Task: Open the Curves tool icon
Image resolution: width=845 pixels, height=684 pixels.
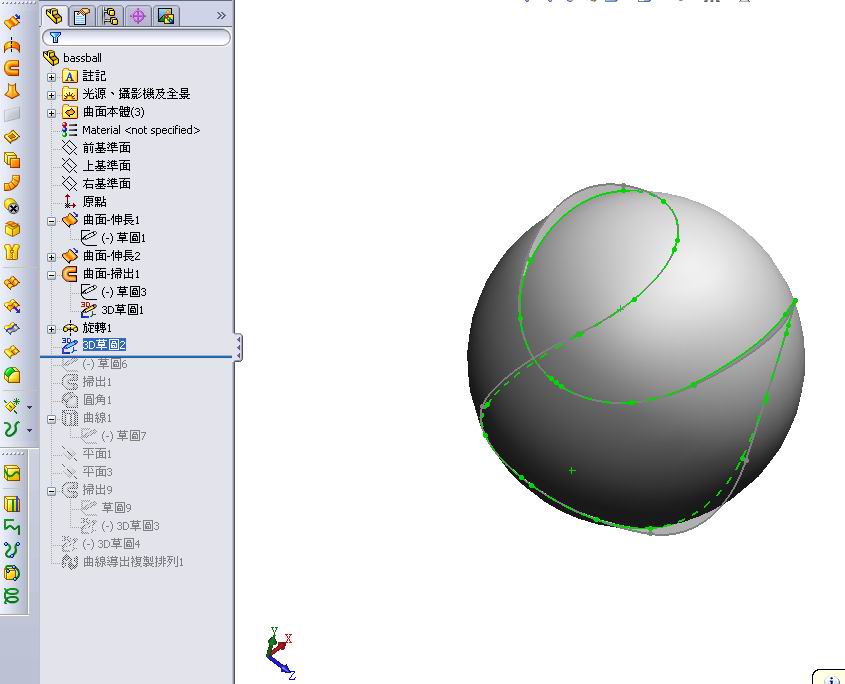Action: [12, 429]
